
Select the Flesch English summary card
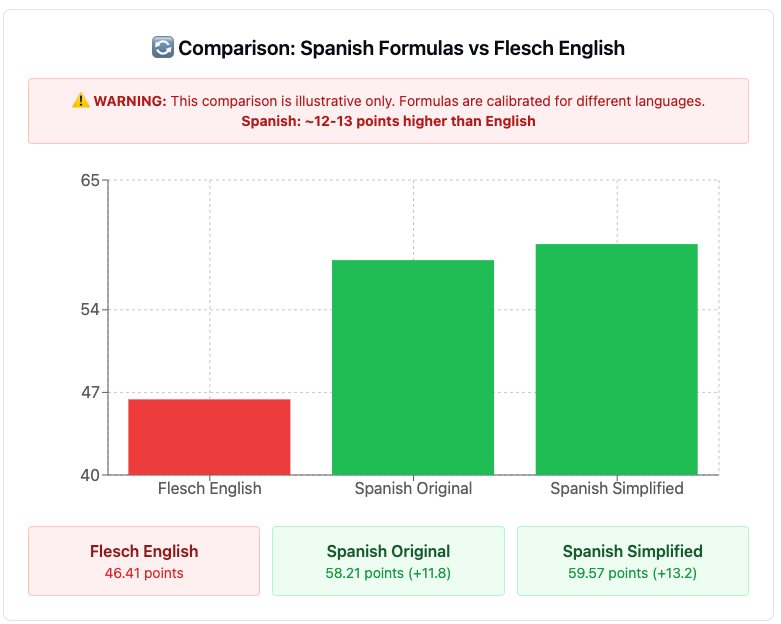144,561
